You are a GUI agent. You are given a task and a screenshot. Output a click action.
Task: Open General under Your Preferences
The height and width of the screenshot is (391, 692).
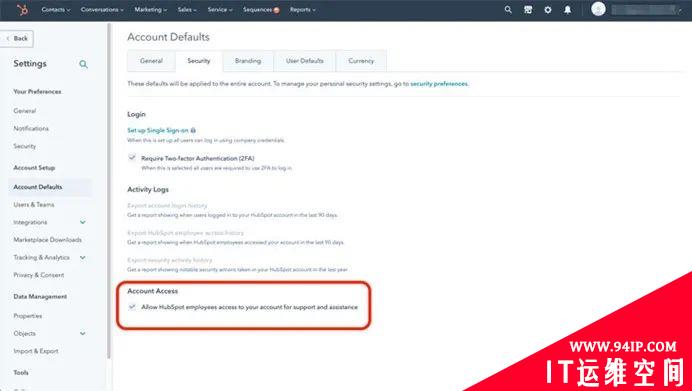[x=25, y=111]
